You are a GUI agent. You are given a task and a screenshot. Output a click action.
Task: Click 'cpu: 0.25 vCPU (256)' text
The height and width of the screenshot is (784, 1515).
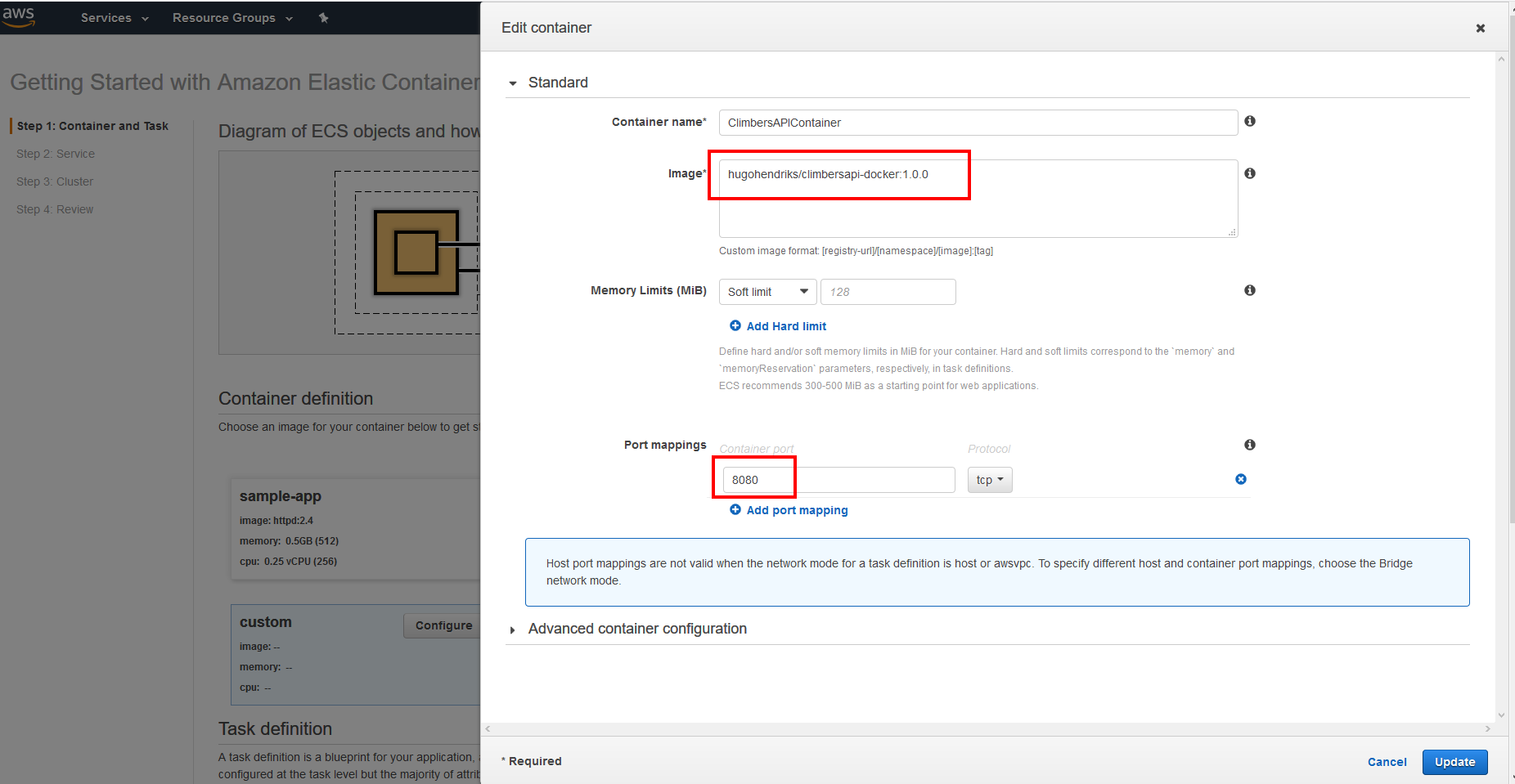[x=288, y=562]
